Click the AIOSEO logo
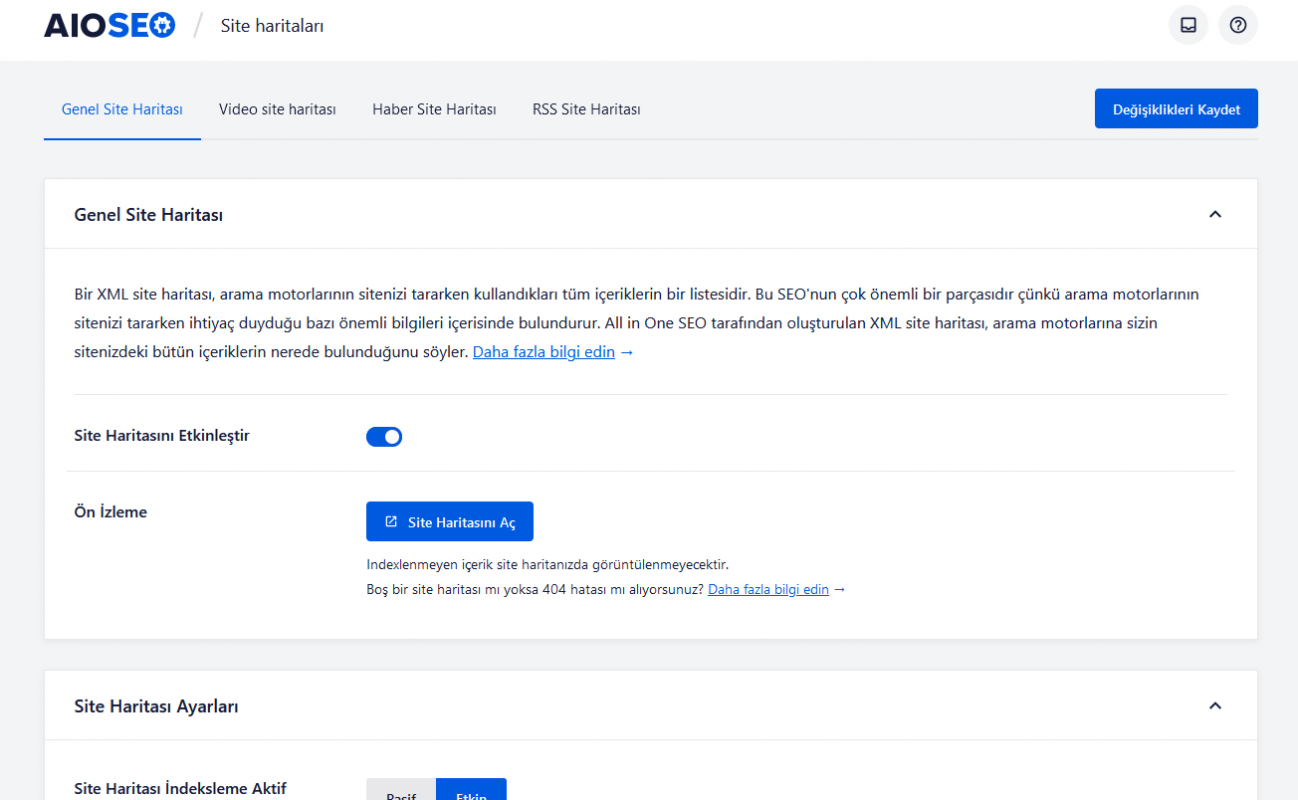1298x800 pixels. click(x=109, y=25)
